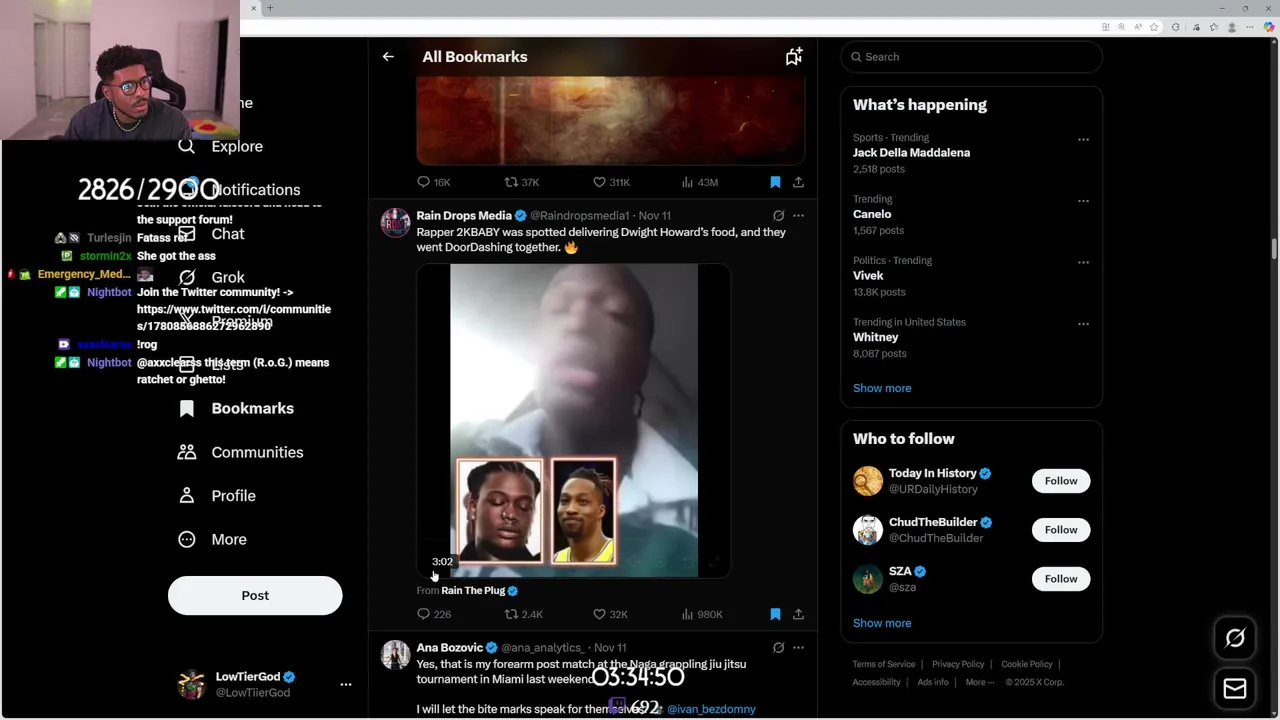
Task: Open Terms of Service link
Action: click(x=884, y=664)
